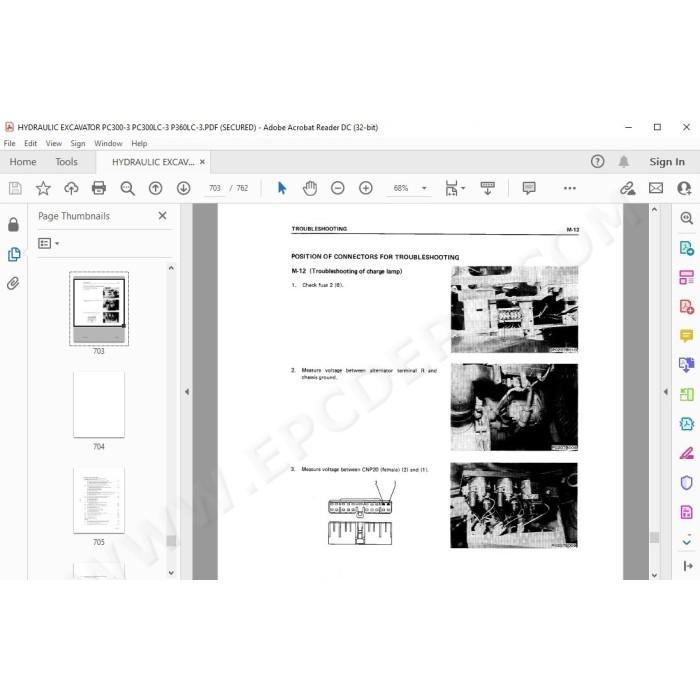Viewport: 700px width, 700px height.
Task: Click the document vertical scrollbar thumb
Action: coord(654,537)
